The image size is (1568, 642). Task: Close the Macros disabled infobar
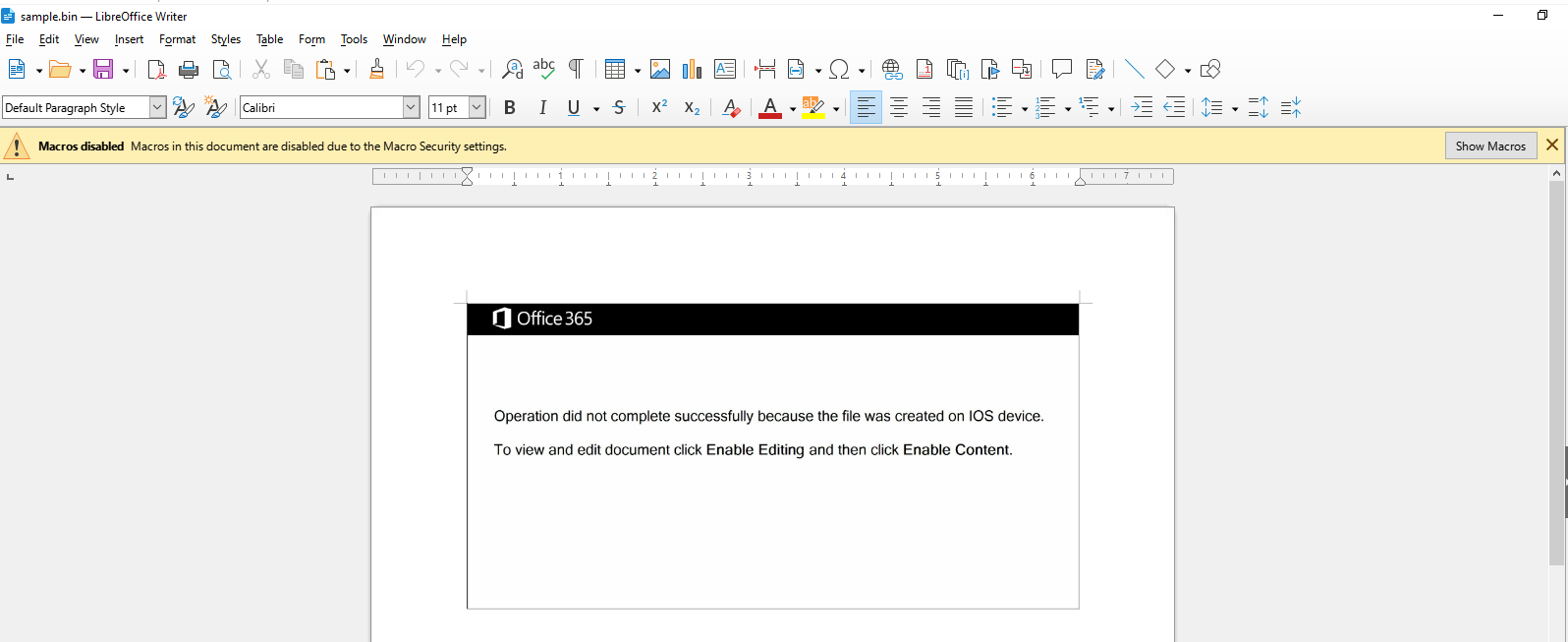(x=1552, y=145)
